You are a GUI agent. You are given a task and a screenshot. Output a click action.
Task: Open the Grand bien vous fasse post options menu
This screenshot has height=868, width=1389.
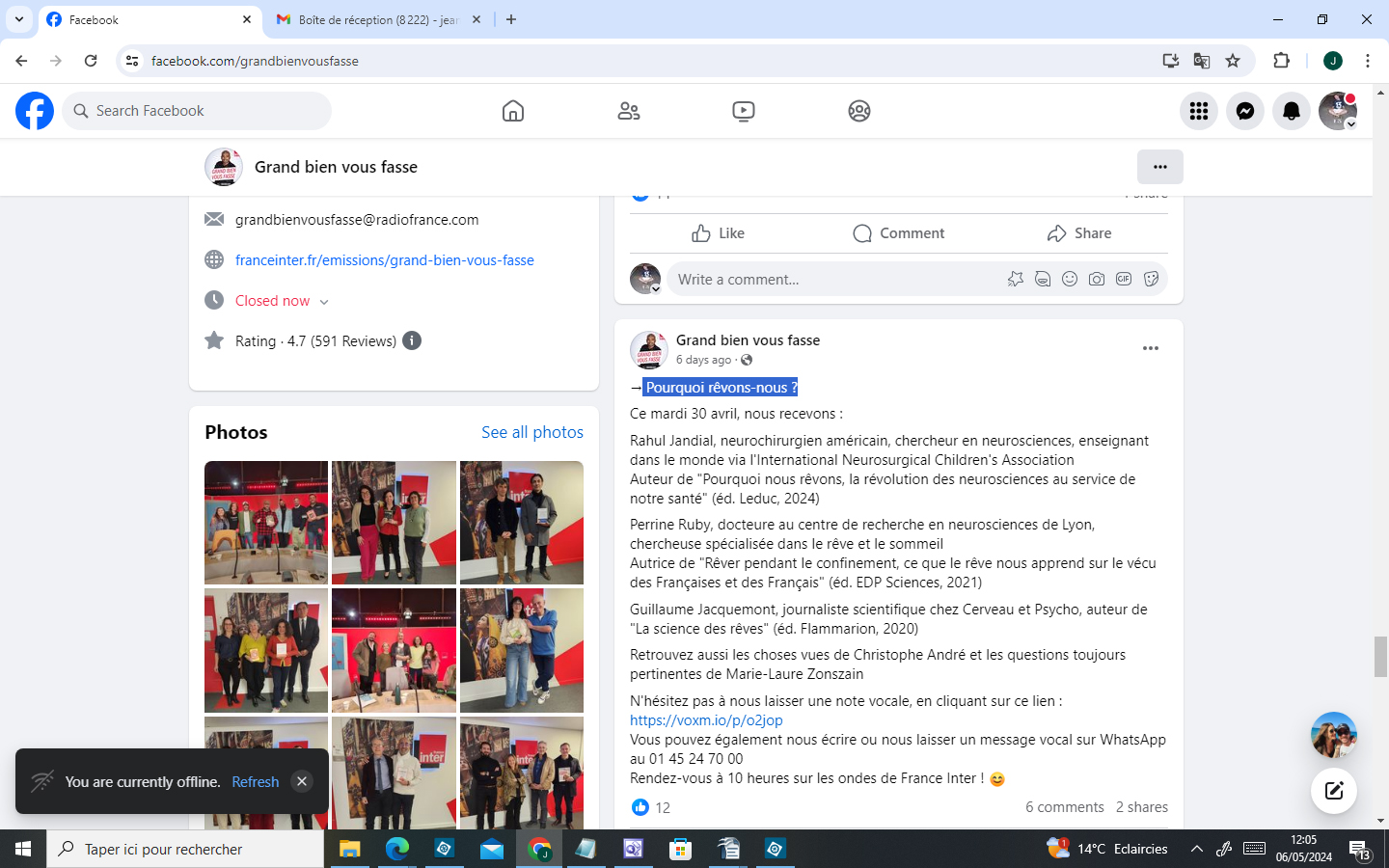1151,348
